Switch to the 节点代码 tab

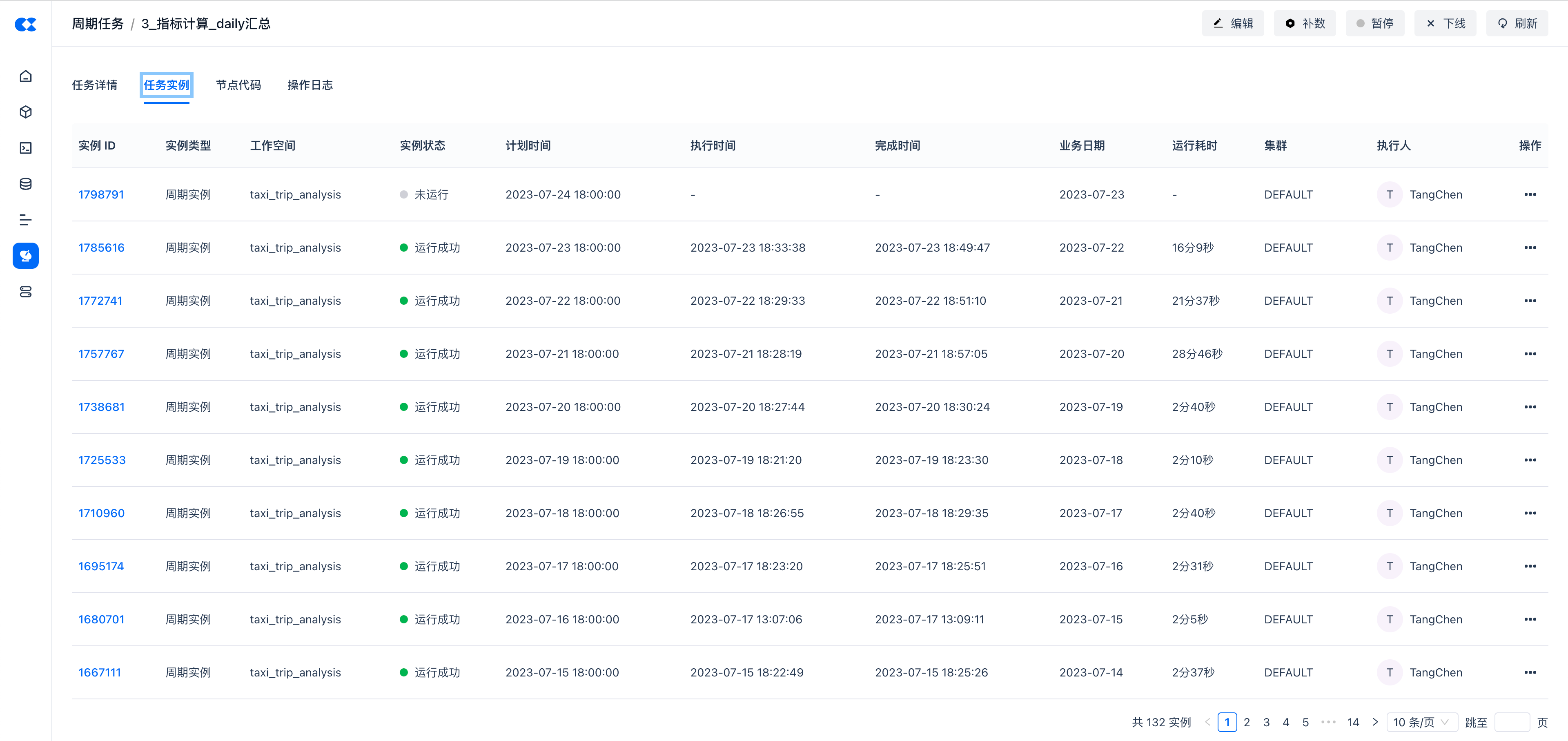(x=238, y=85)
